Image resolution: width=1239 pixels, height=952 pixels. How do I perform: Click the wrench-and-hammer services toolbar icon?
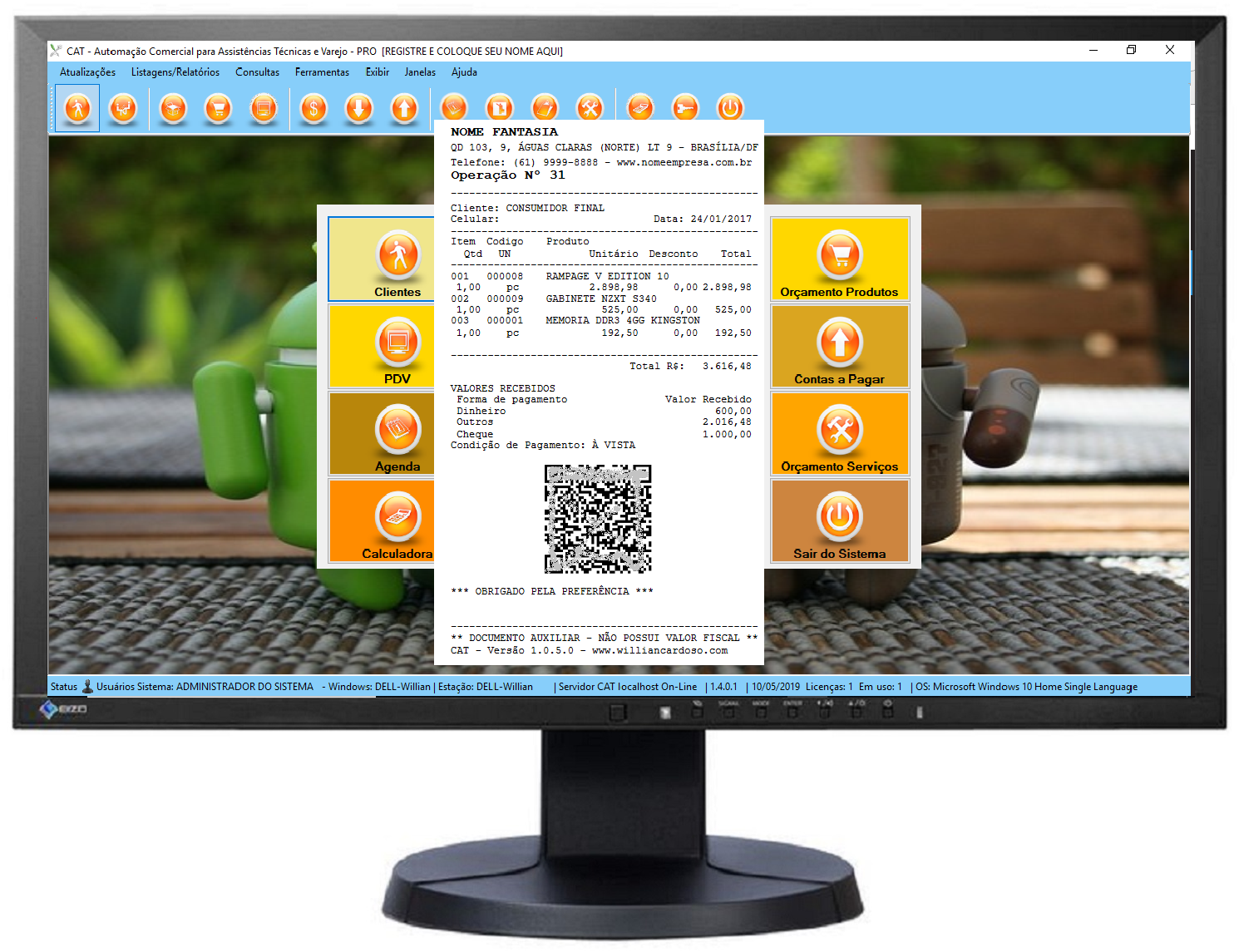pos(590,106)
